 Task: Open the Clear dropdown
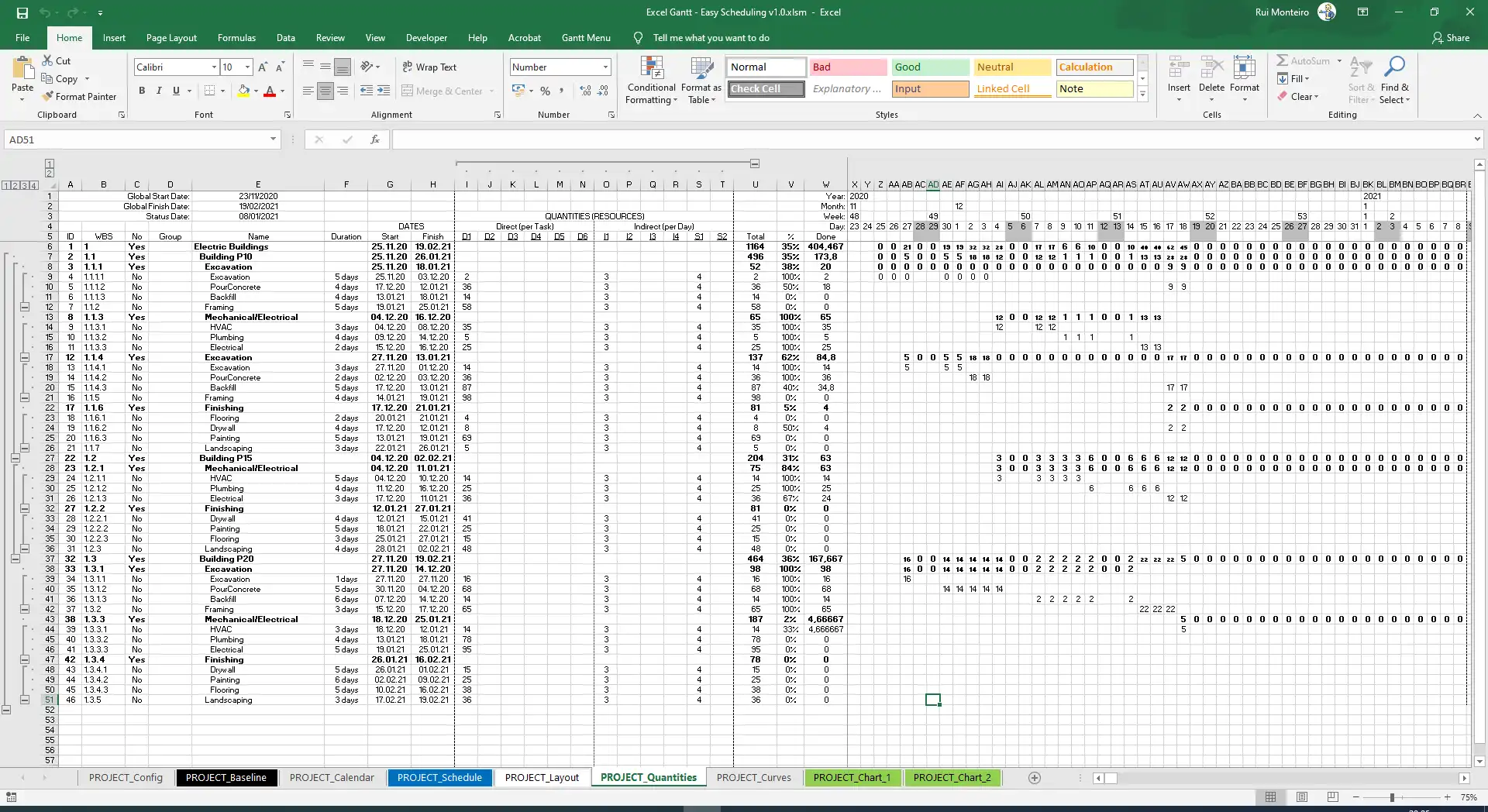click(x=1297, y=97)
